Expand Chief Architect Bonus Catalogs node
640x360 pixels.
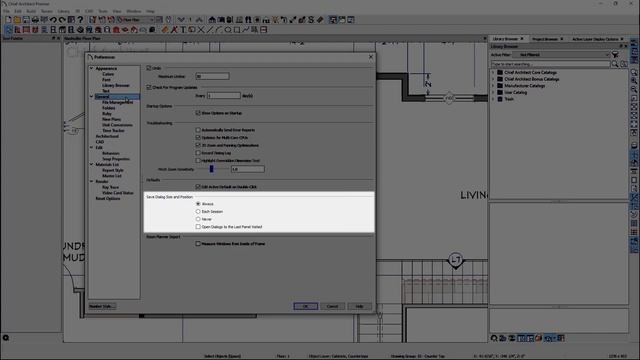coord(493,79)
